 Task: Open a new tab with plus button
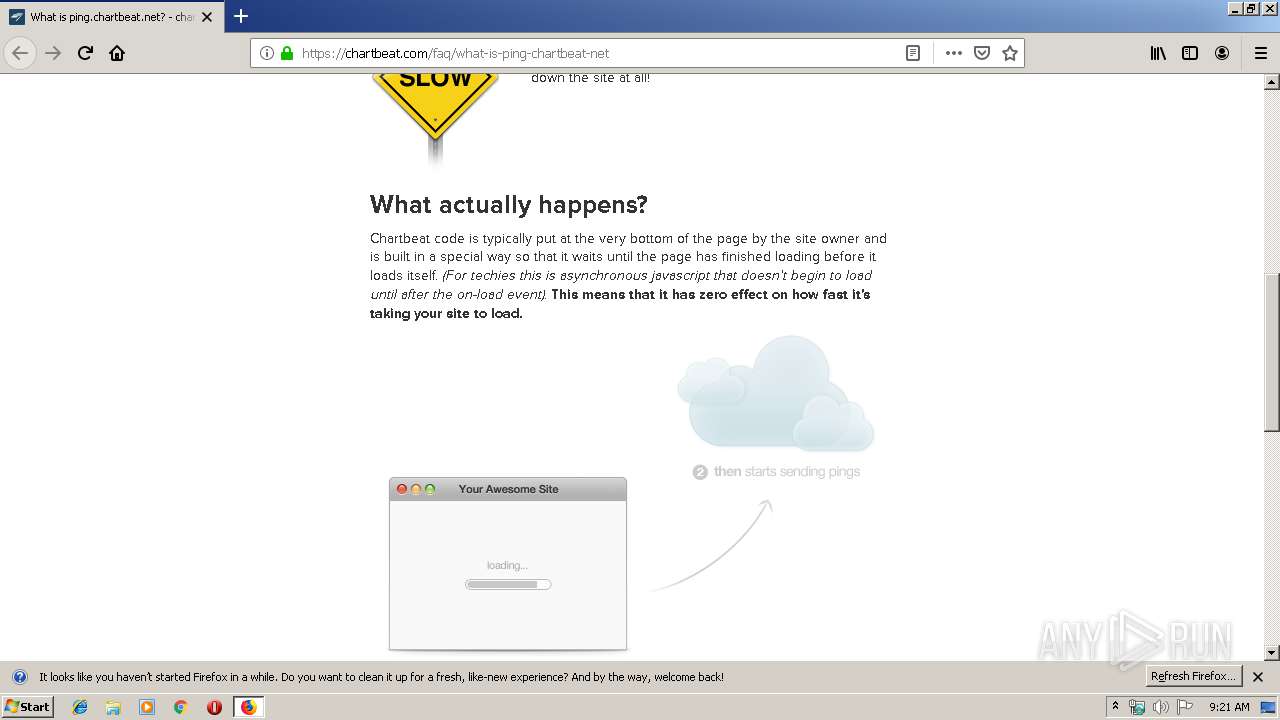tap(240, 16)
